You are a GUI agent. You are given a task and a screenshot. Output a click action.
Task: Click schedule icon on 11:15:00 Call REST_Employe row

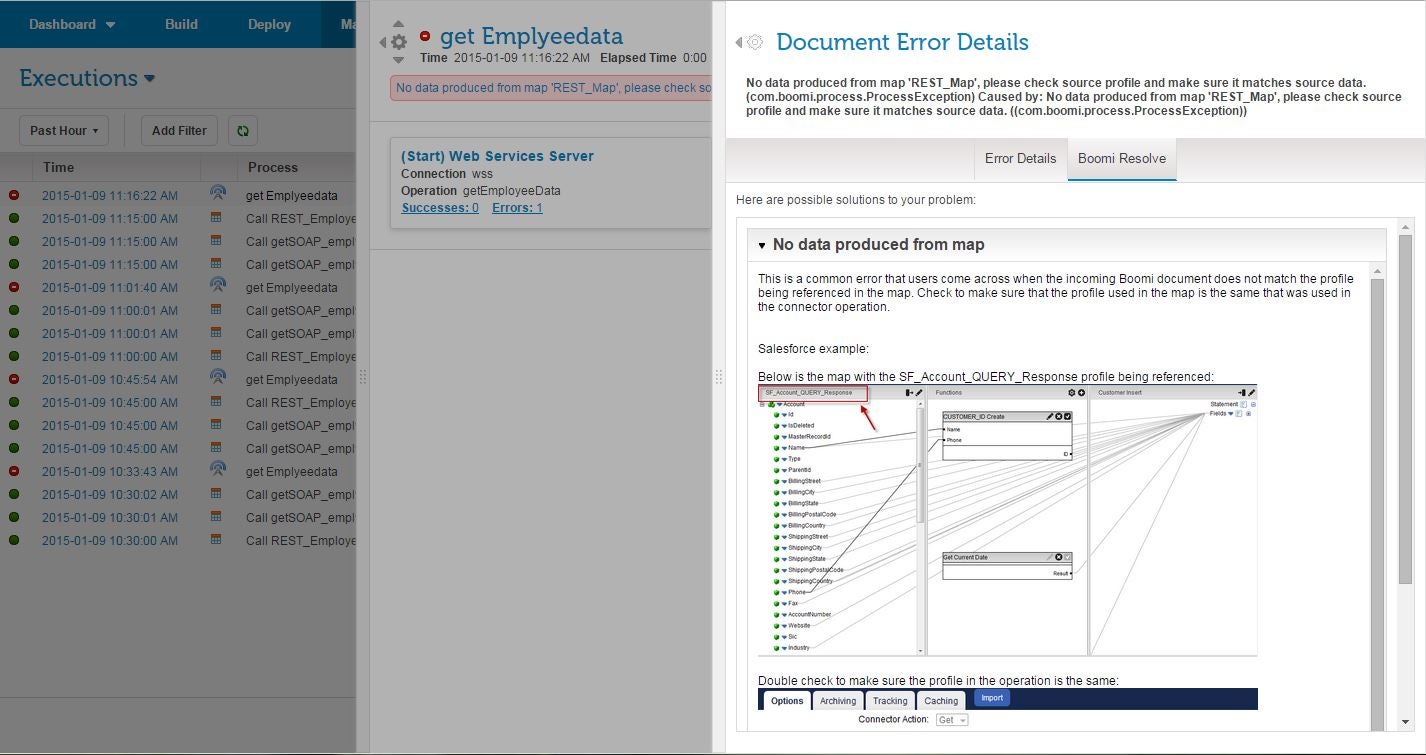[x=215, y=217]
